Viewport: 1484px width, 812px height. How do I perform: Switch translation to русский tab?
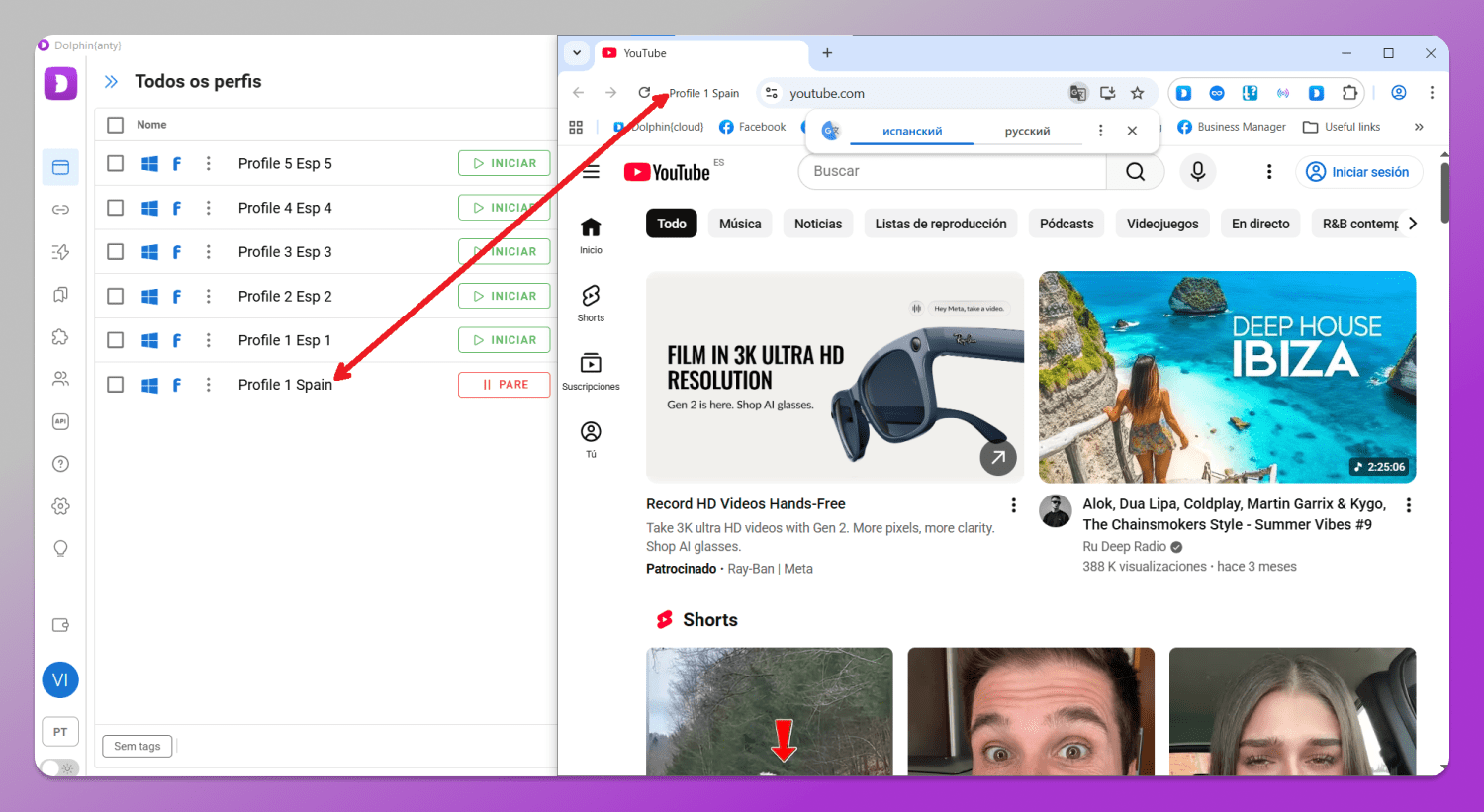coord(1027,131)
